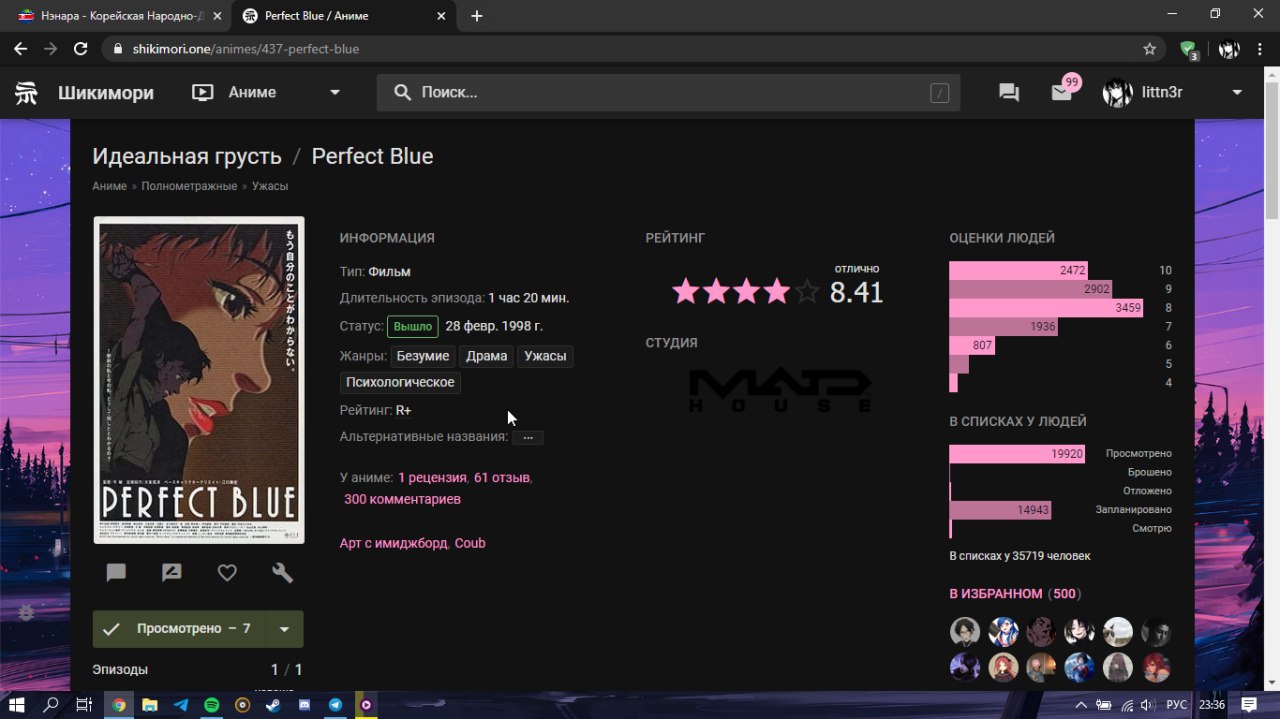This screenshot has height=719, width=1280.
Task: Open the Chrome three-dot menu
Action: point(1261,49)
